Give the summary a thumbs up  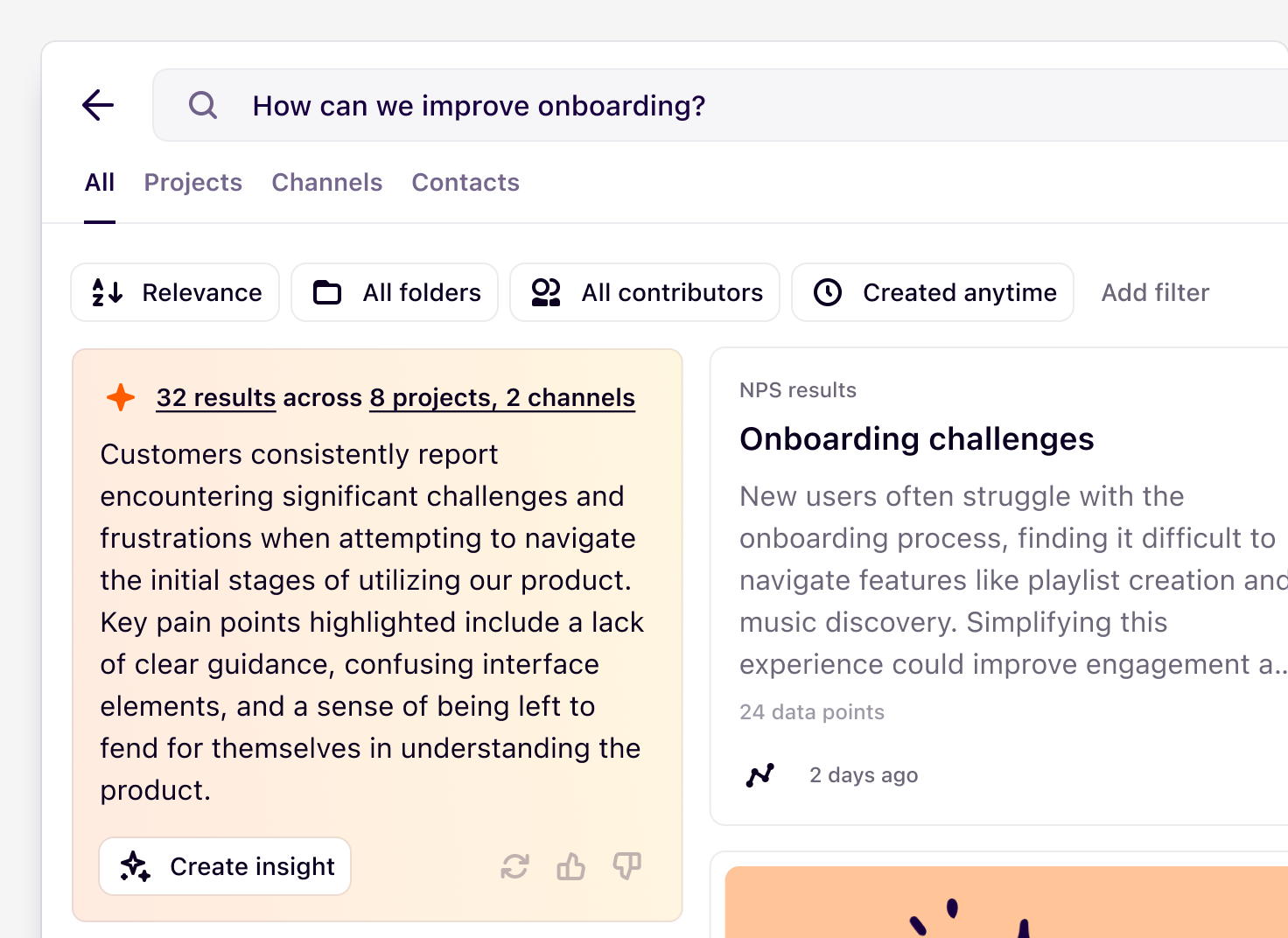[570, 866]
